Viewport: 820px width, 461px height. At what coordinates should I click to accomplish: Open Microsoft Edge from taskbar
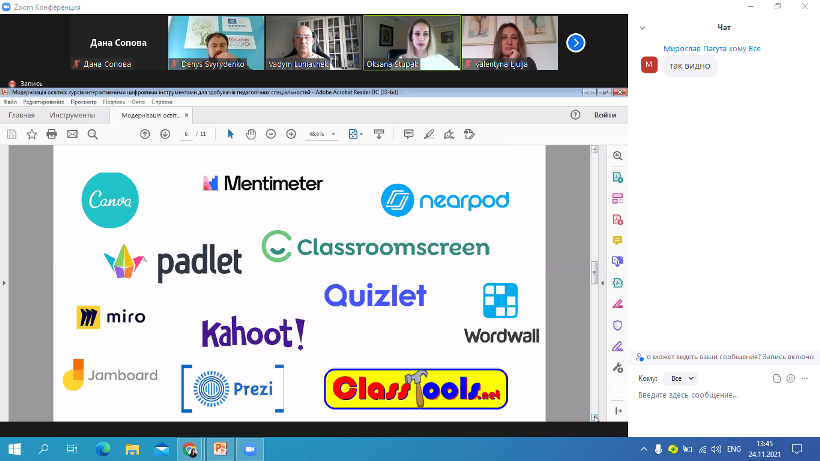pos(103,449)
